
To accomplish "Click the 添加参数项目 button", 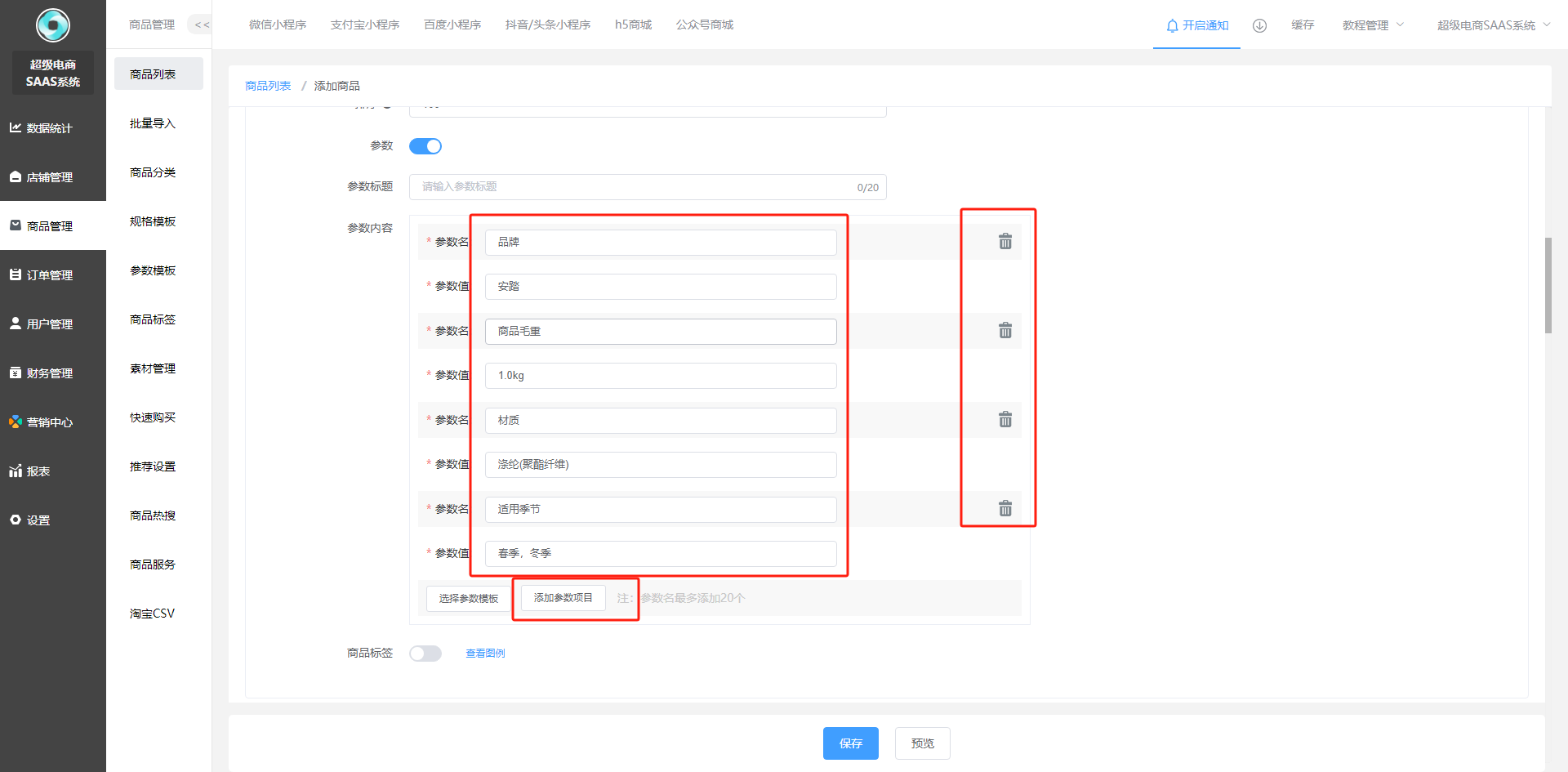I will pos(563,598).
